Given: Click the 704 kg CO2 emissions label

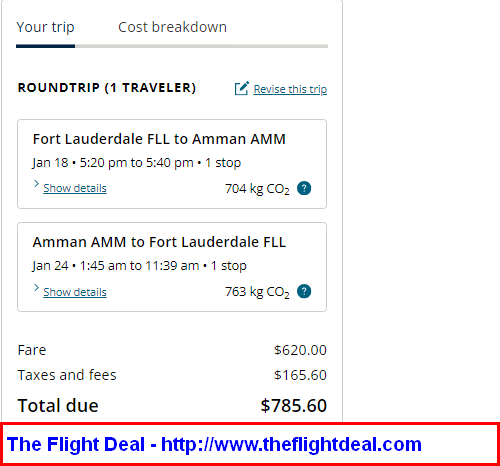Looking at the screenshot, I should (257, 189).
